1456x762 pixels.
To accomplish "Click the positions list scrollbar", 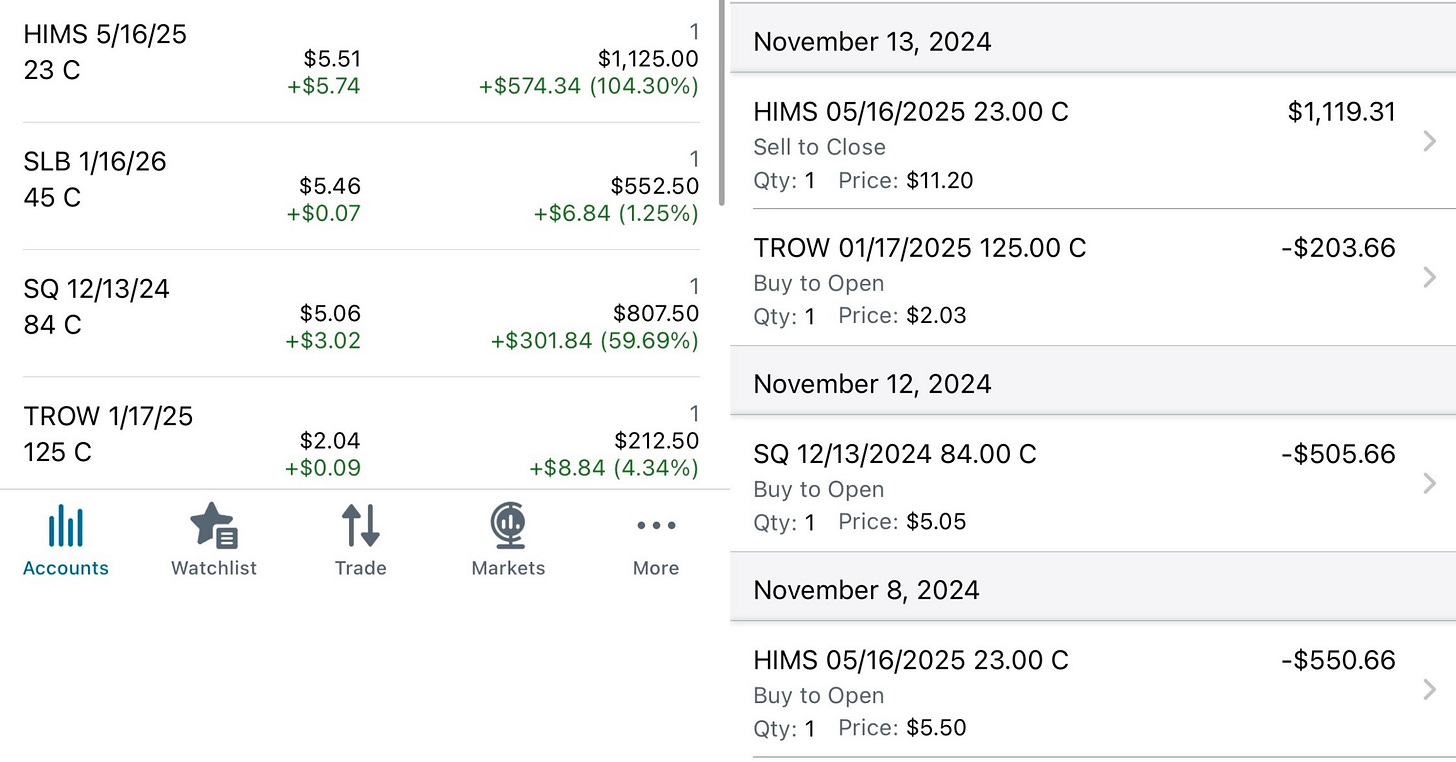I will (722, 100).
